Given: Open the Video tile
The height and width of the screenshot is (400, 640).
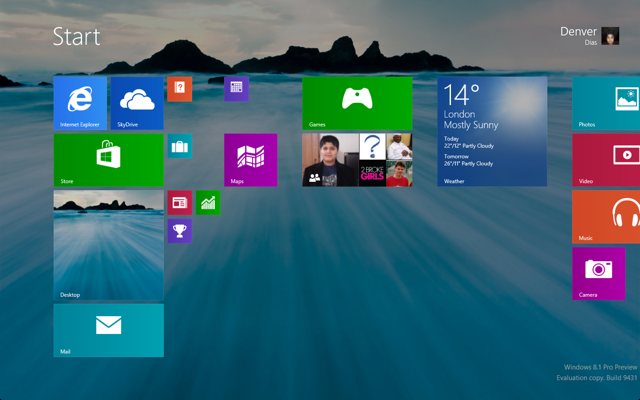Looking at the screenshot, I should click(x=606, y=160).
